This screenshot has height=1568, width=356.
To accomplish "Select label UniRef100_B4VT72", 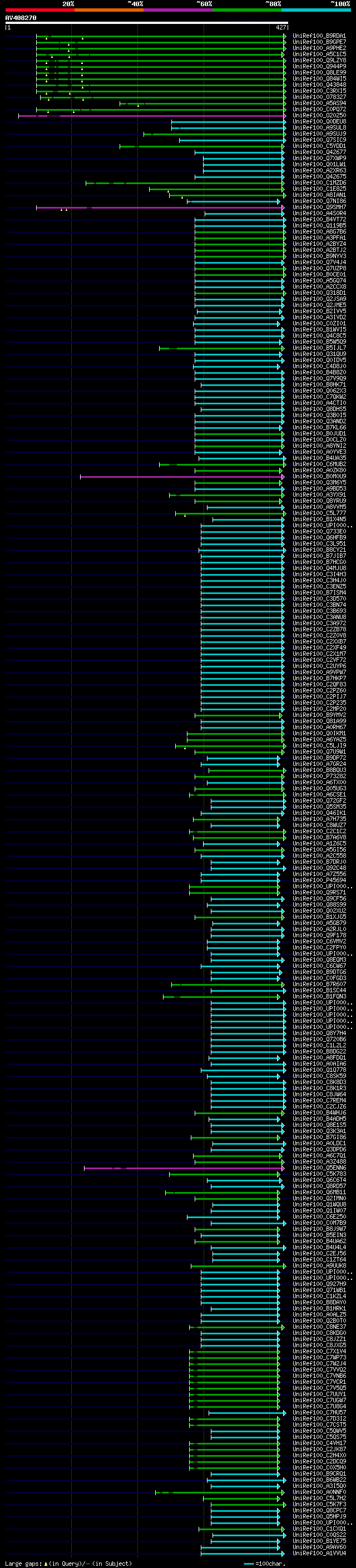I will 319,220.
